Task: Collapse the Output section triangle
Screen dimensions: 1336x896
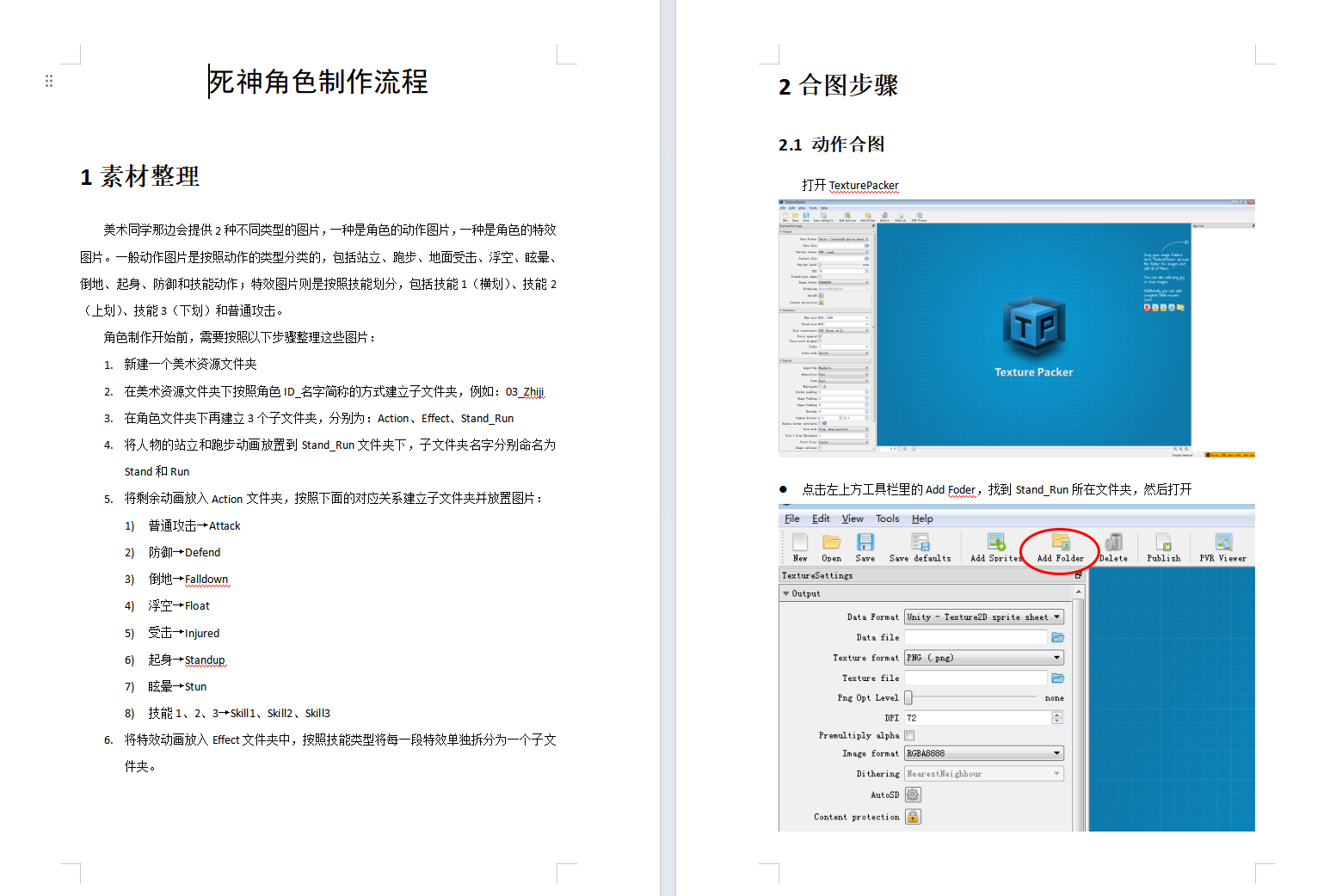Action: click(786, 593)
